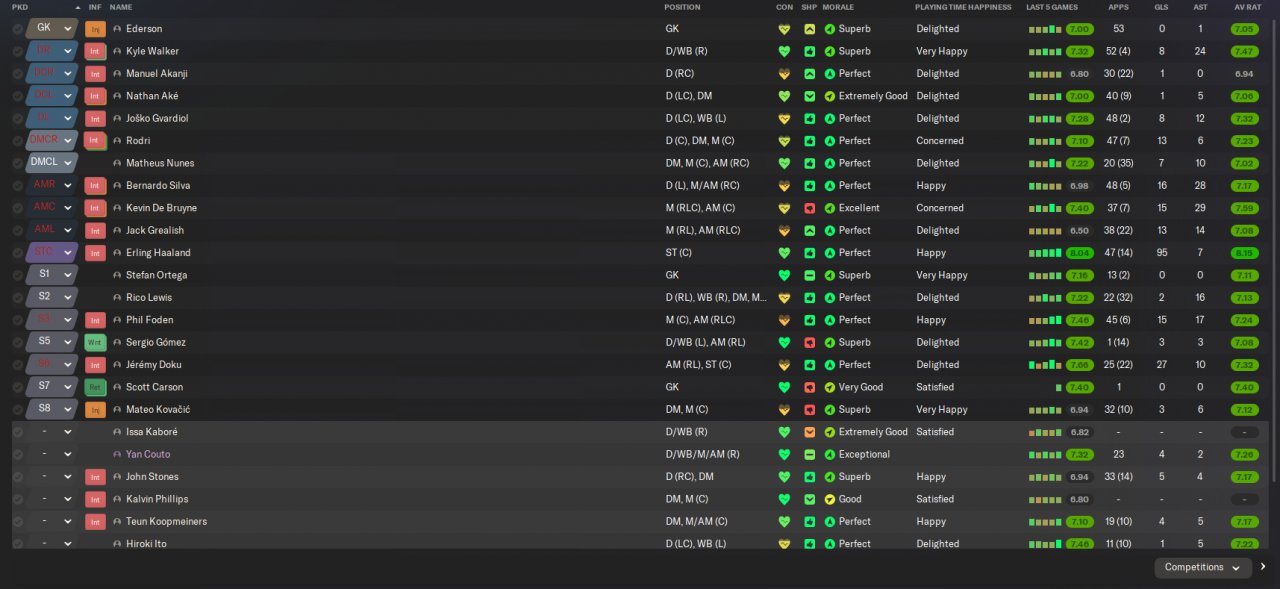Screen dimensions: 1280x589
Task: Click the Int status icon for Kyle Walker
Action: point(95,51)
